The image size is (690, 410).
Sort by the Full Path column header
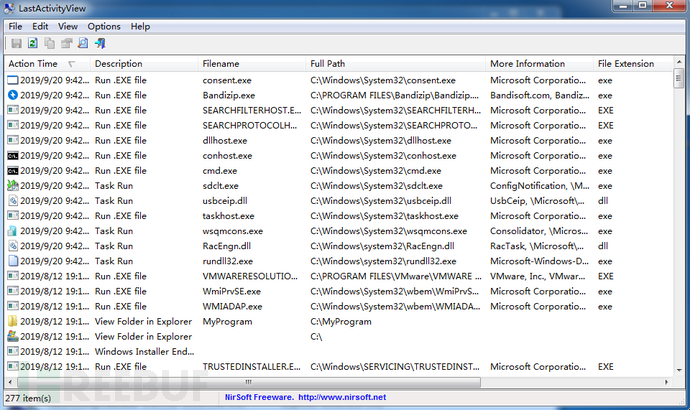click(396, 64)
